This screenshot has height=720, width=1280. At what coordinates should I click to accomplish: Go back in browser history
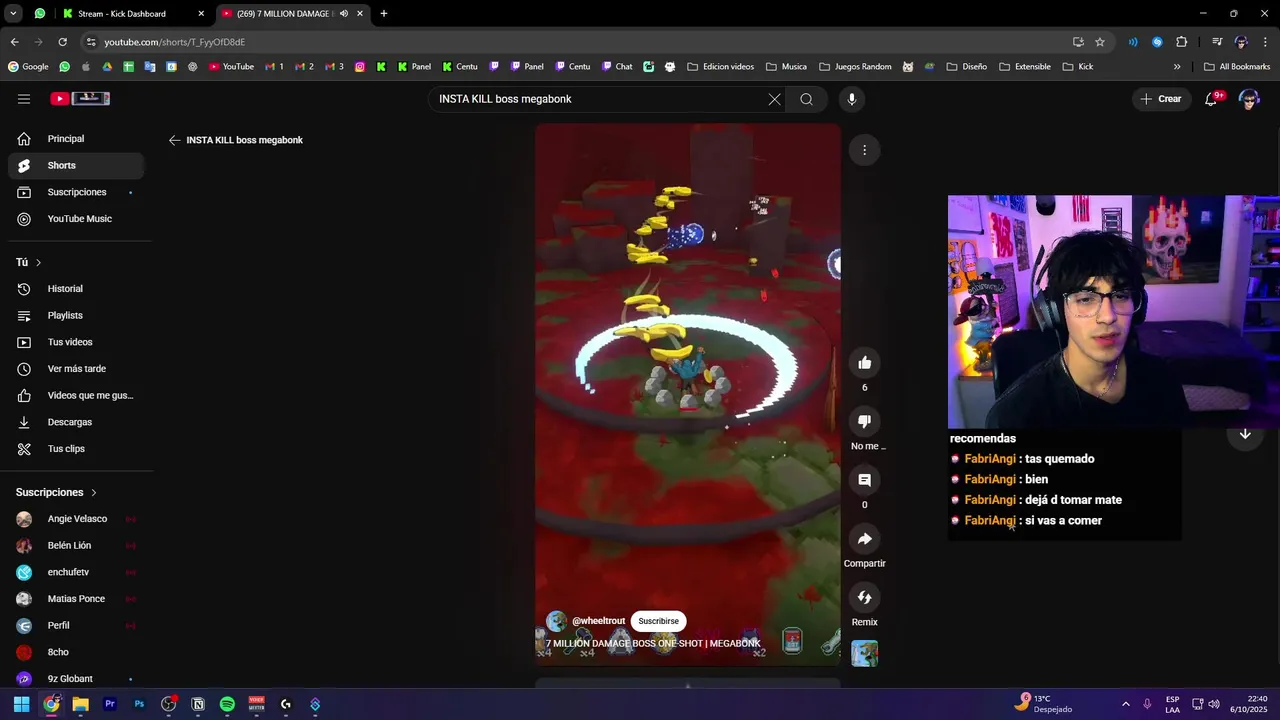click(x=15, y=42)
